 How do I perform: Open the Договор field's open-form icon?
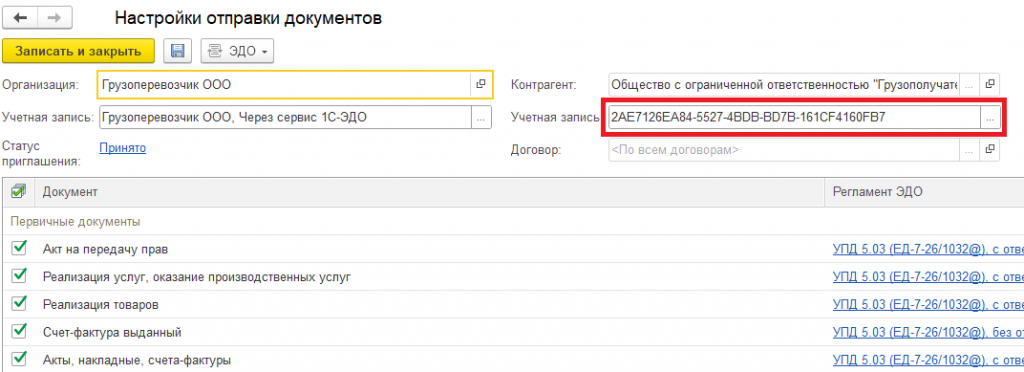click(990, 149)
